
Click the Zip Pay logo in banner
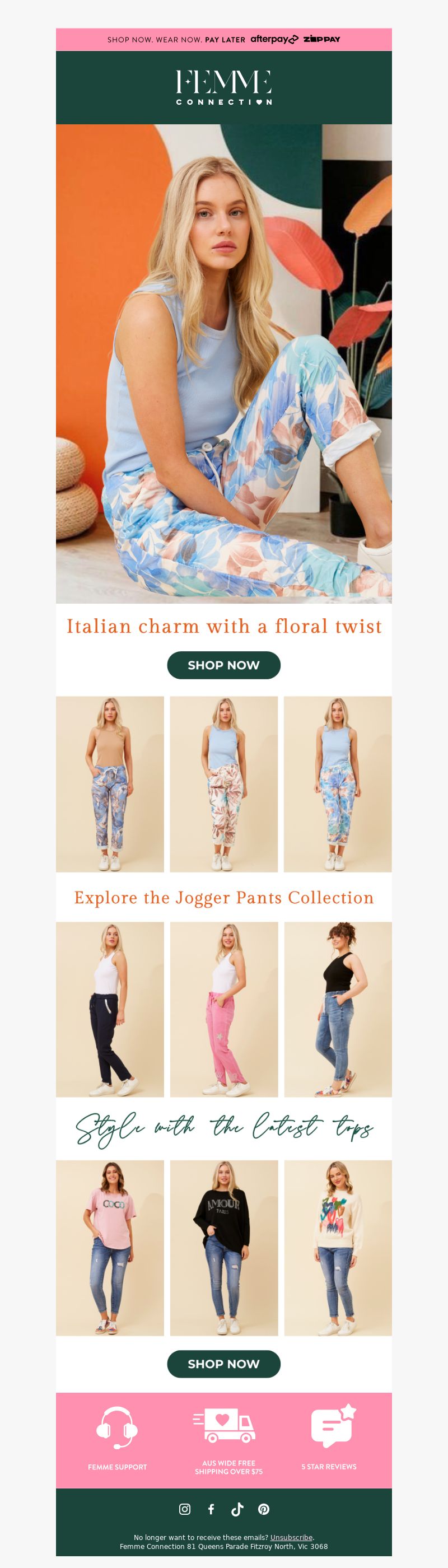(322, 39)
